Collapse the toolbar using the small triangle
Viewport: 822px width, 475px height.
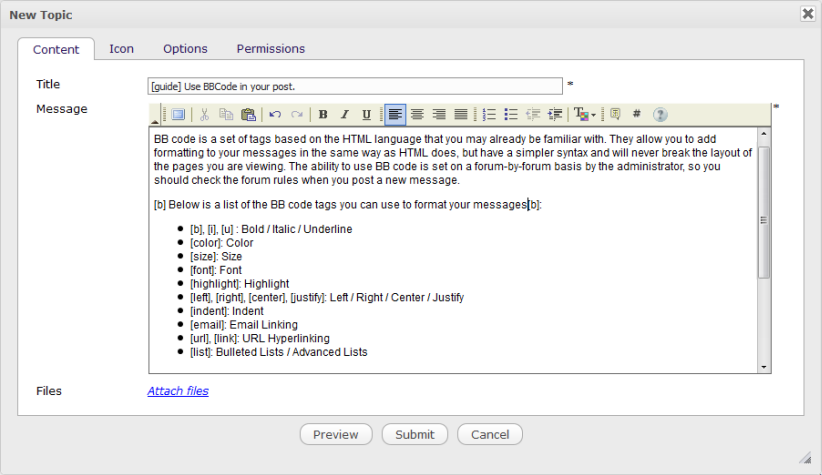155,121
